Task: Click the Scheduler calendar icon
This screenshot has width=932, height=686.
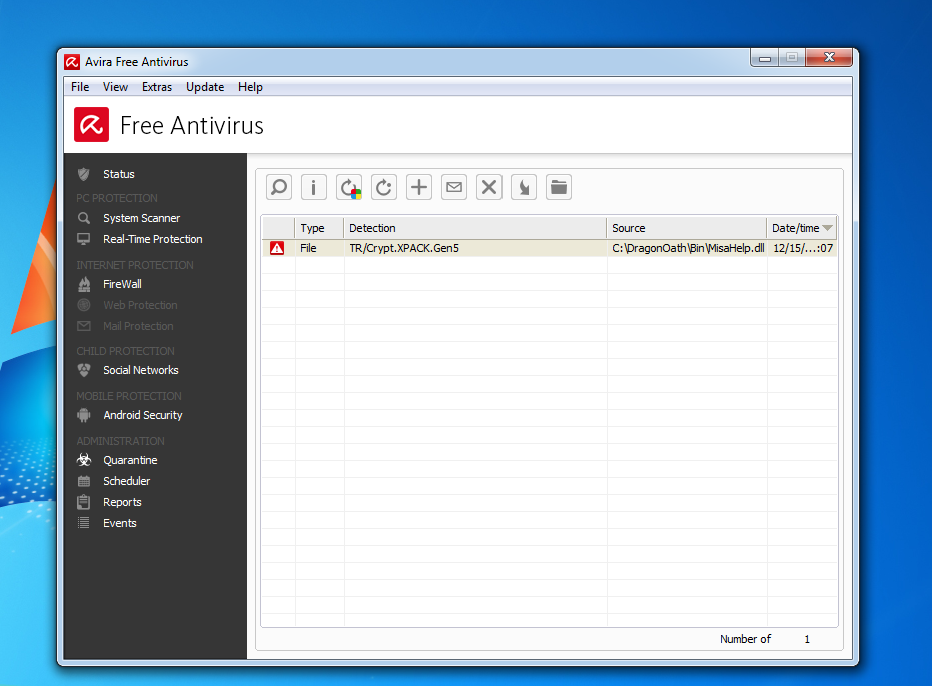Action: click(x=84, y=481)
